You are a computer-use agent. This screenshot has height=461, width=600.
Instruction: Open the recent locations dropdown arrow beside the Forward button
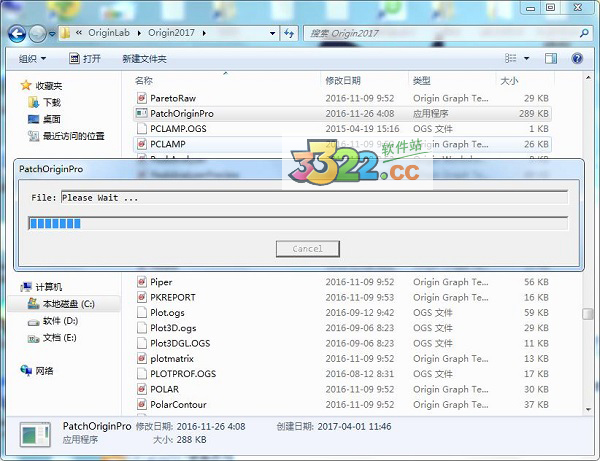click(x=52, y=34)
